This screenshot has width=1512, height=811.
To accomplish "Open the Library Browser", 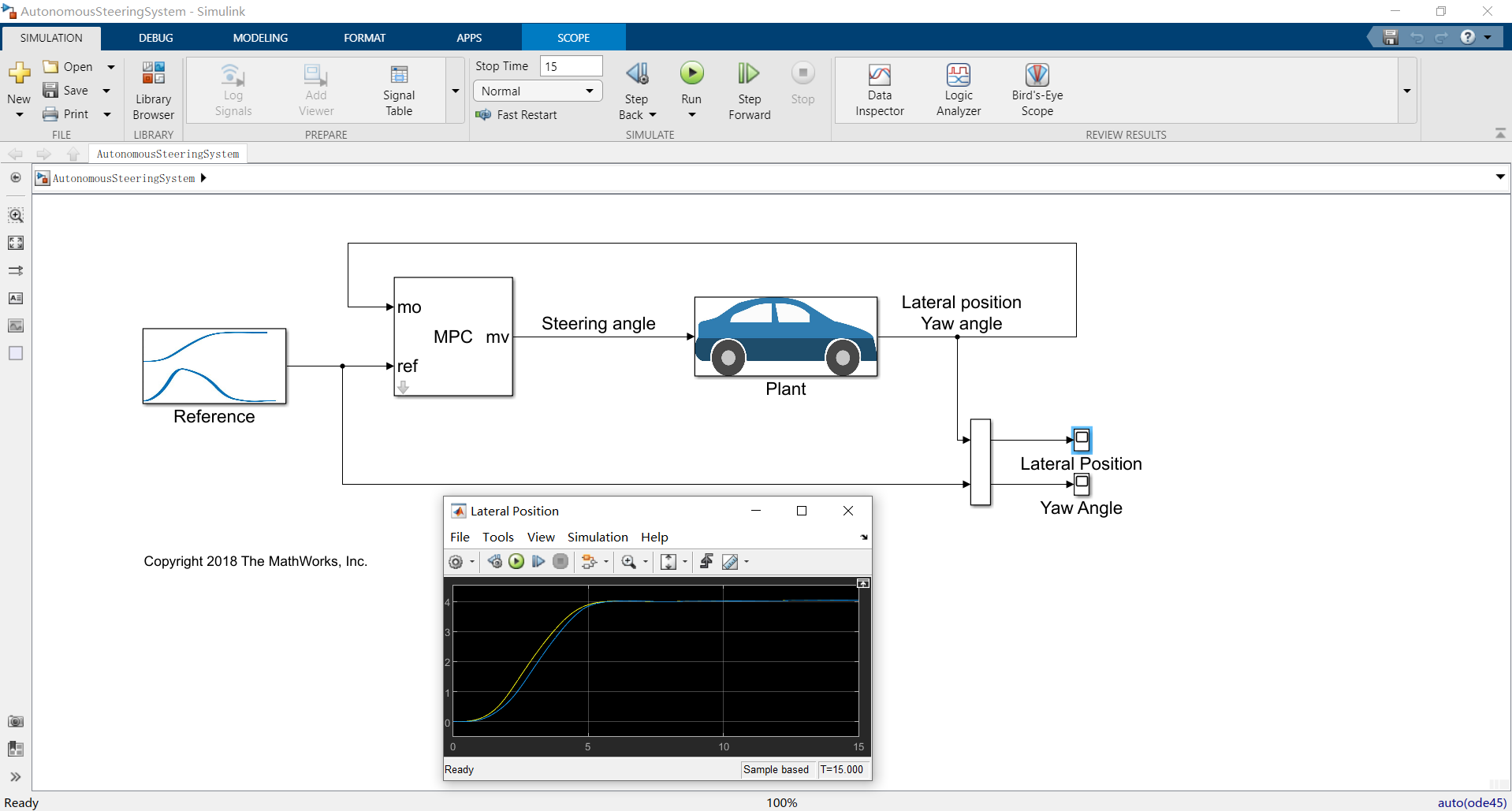I will point(153,90).
